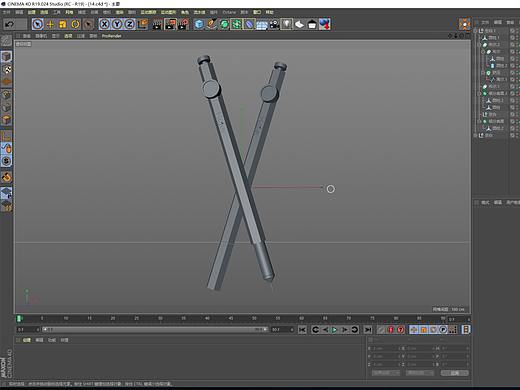Add a Camera object
The width and height of the screenshot is (520, 390).
(x=274, y=24)
